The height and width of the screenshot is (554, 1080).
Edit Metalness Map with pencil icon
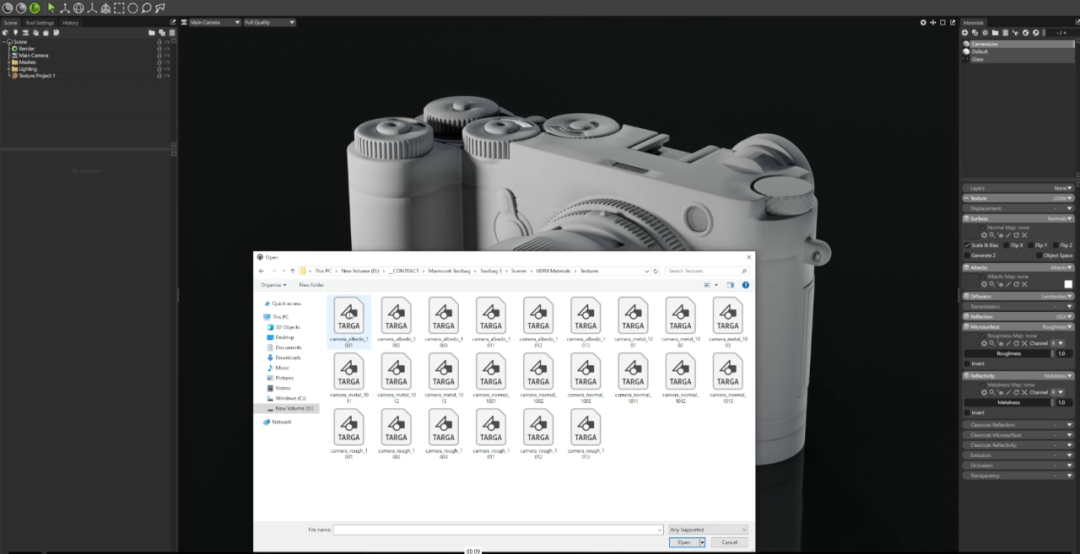(1008, 392)
